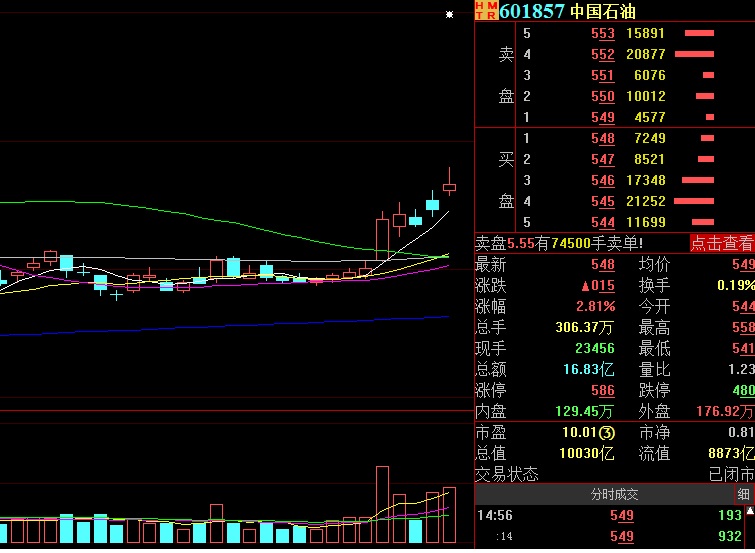This screenshot has height=553, width=755.
Task: Click the tallest red volume bar
Action: [381, 505]
